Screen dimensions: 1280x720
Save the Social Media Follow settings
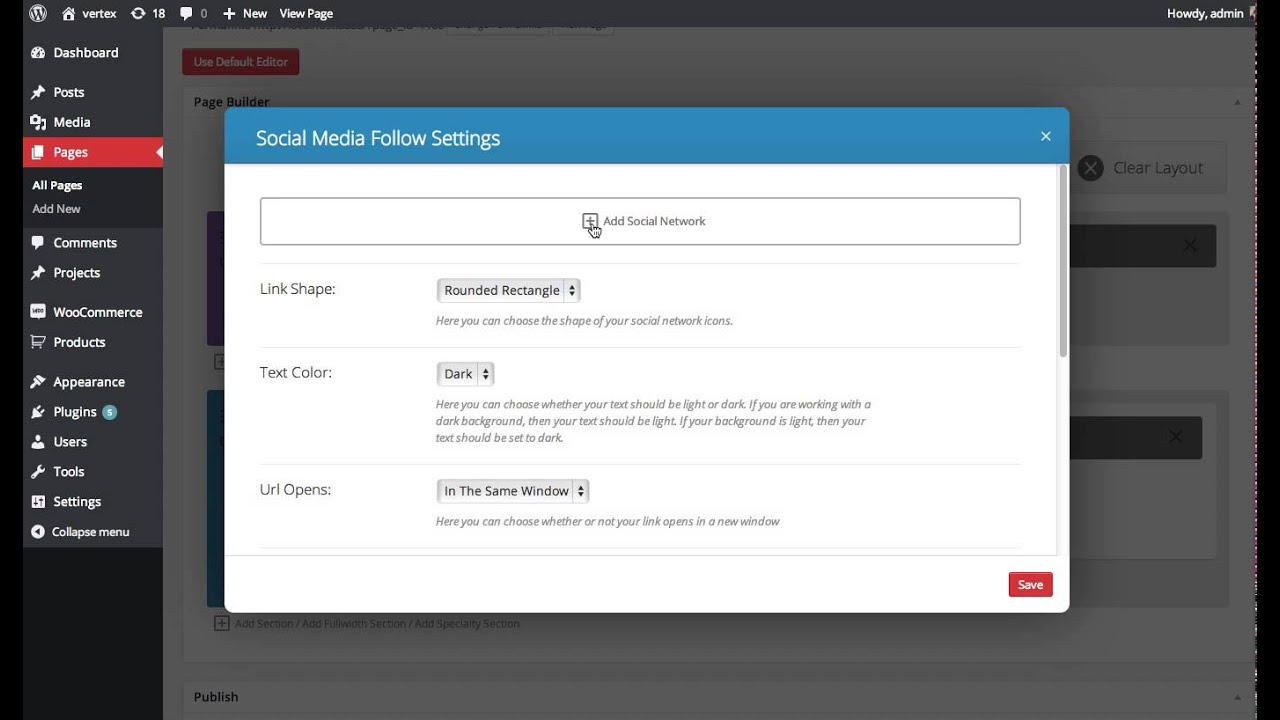tap(1030, 585)
